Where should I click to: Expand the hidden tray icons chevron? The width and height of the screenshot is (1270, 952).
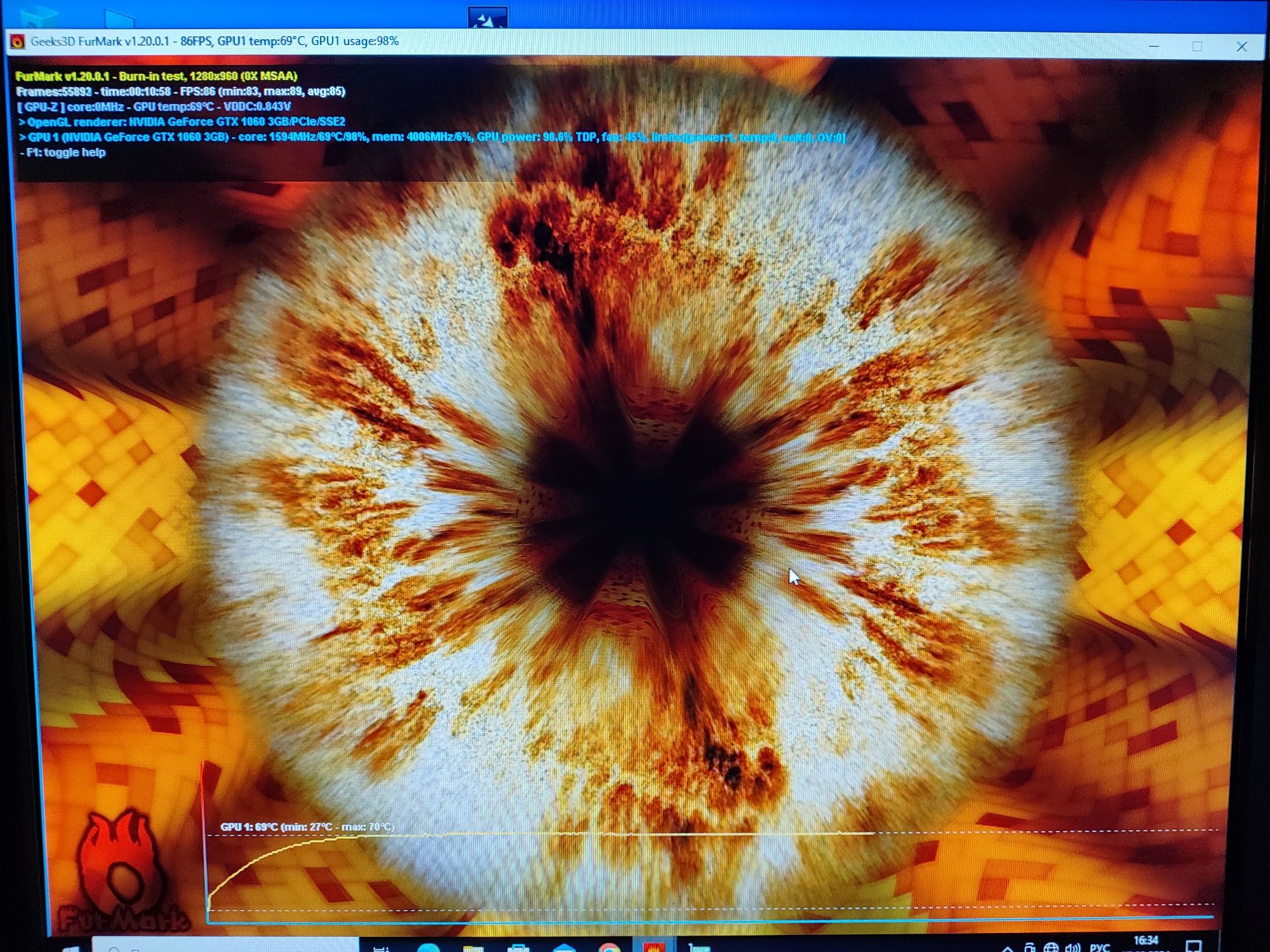tap(1007, 948)
